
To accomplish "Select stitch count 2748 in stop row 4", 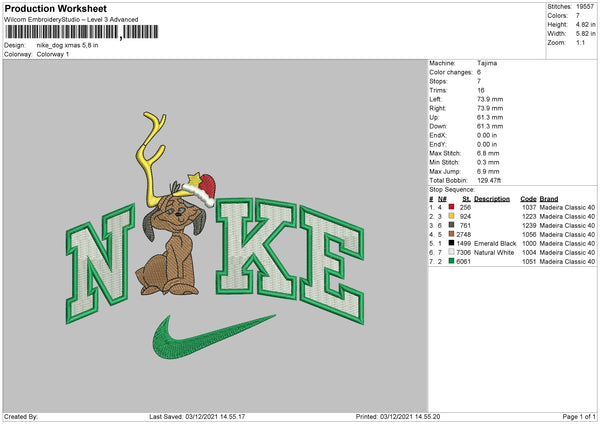I will click(464, 235).
